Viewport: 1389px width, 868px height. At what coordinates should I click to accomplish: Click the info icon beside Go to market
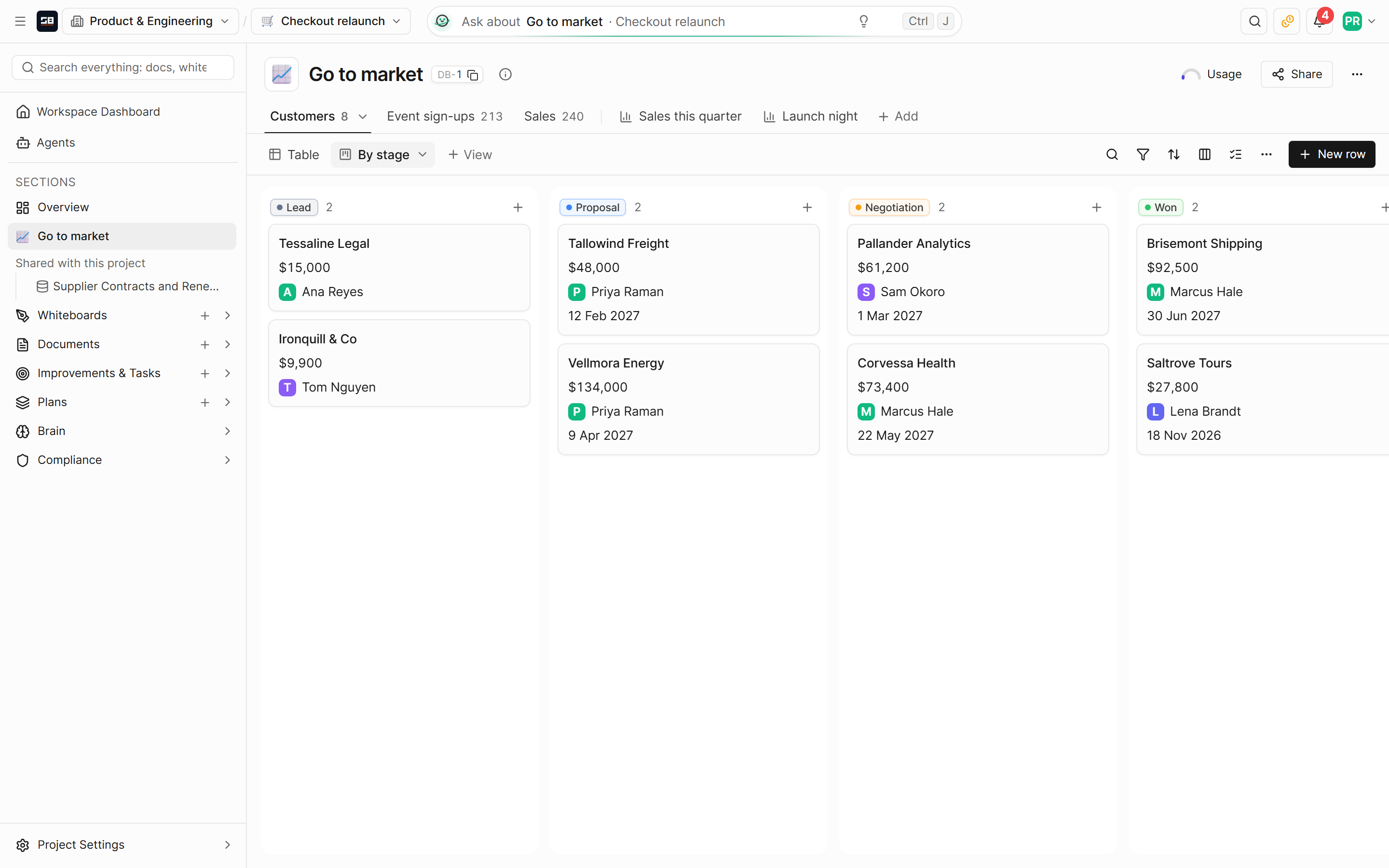[505, 74]
